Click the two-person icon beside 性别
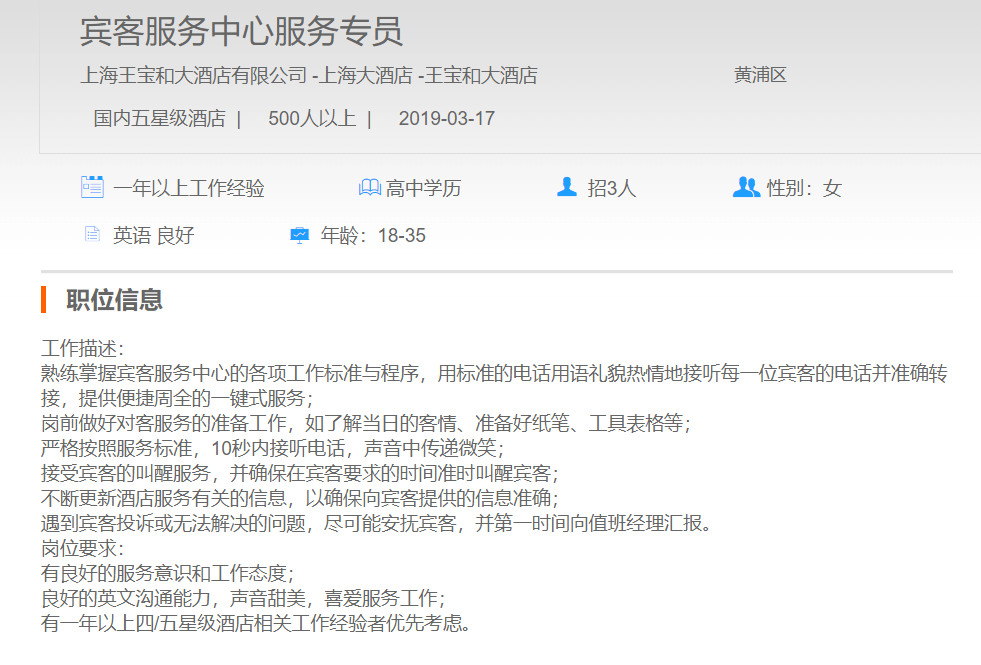 [746, 187]
